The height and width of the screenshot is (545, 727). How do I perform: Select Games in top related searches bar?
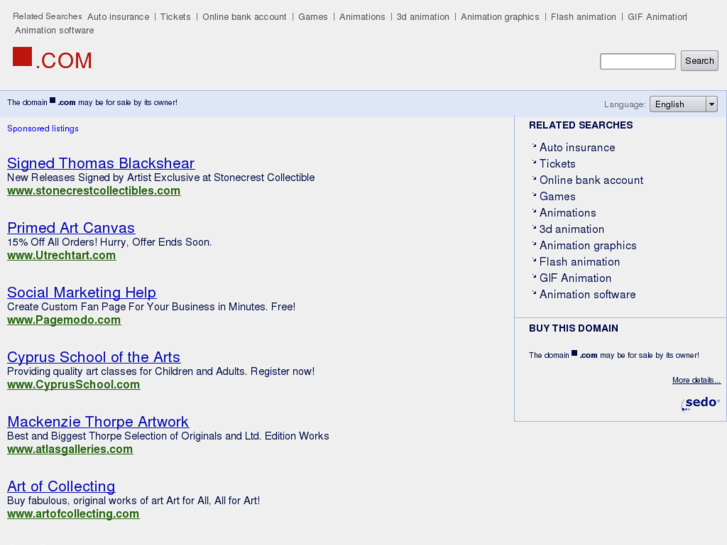pos(313,17)
